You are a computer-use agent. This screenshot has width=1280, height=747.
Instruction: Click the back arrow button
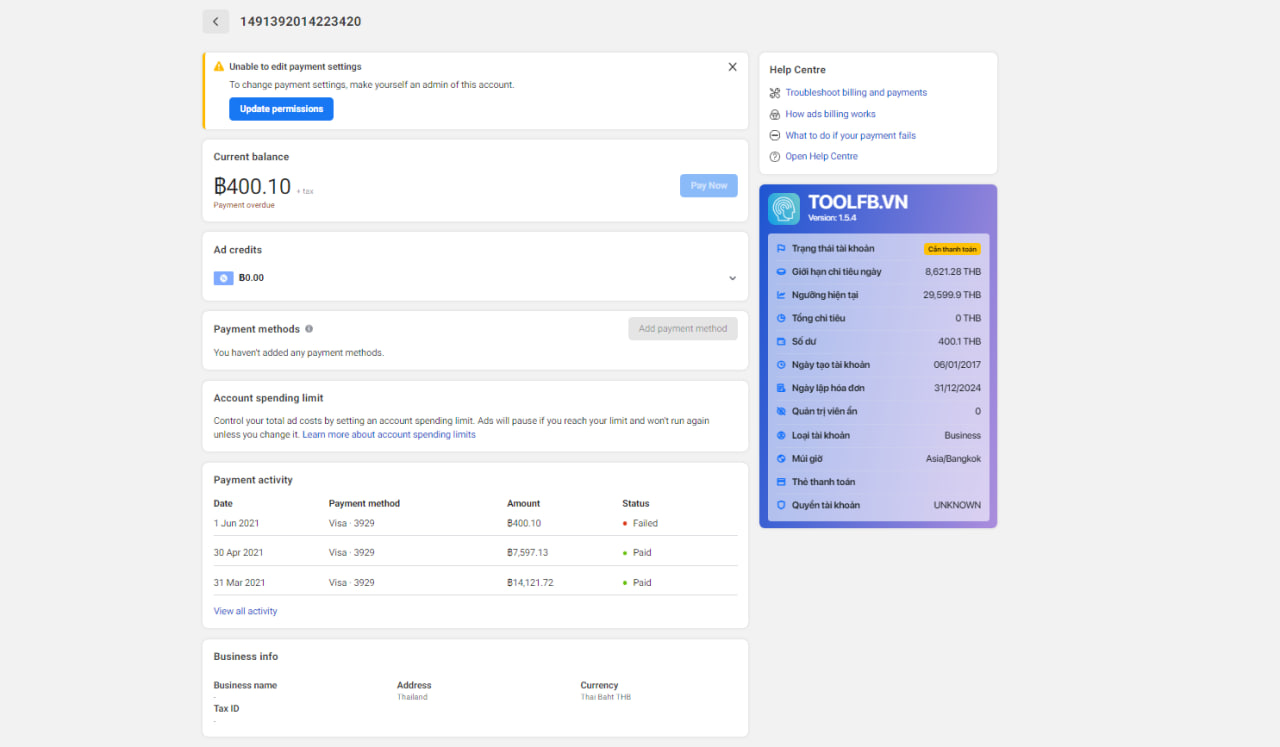[215, 21]
